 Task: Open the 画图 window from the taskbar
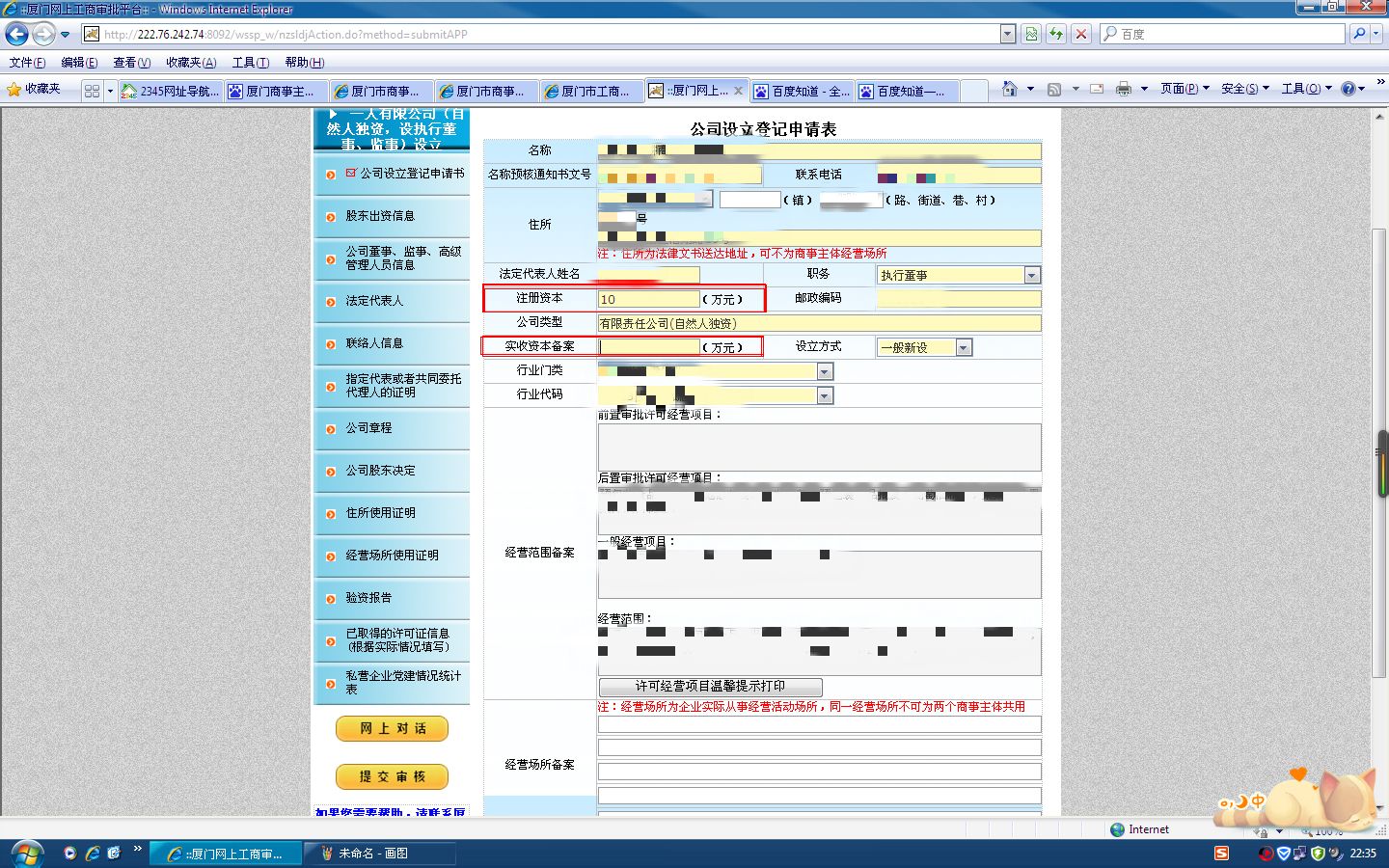[381, 854]
